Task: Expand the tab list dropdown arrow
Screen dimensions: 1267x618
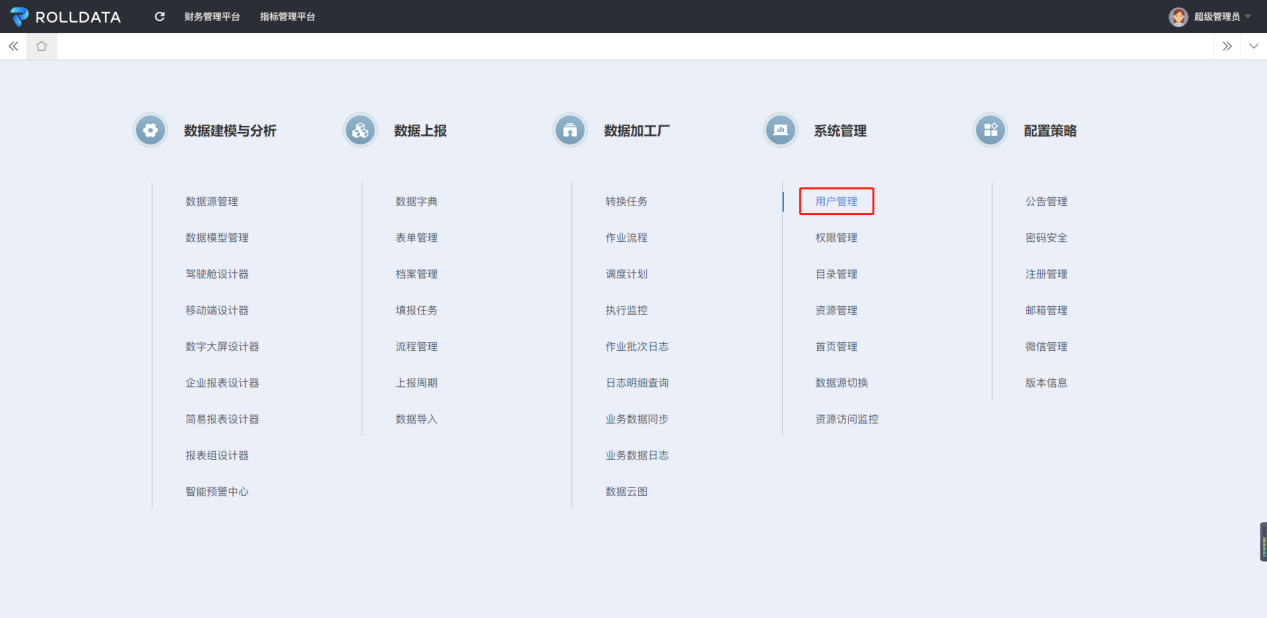Action: point(1253,47)
